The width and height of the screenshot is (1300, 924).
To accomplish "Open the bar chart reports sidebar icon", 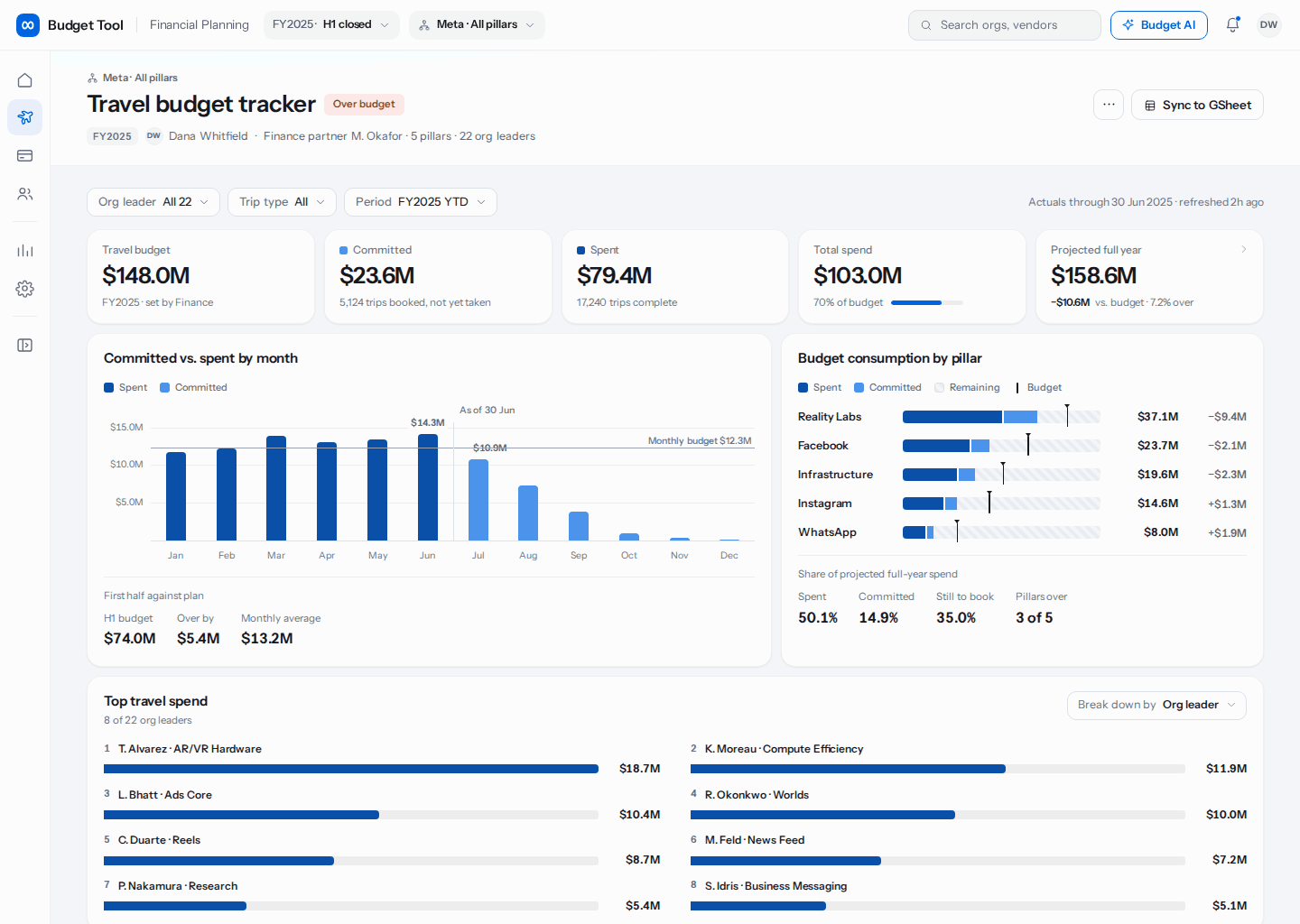I will [25, 251].
